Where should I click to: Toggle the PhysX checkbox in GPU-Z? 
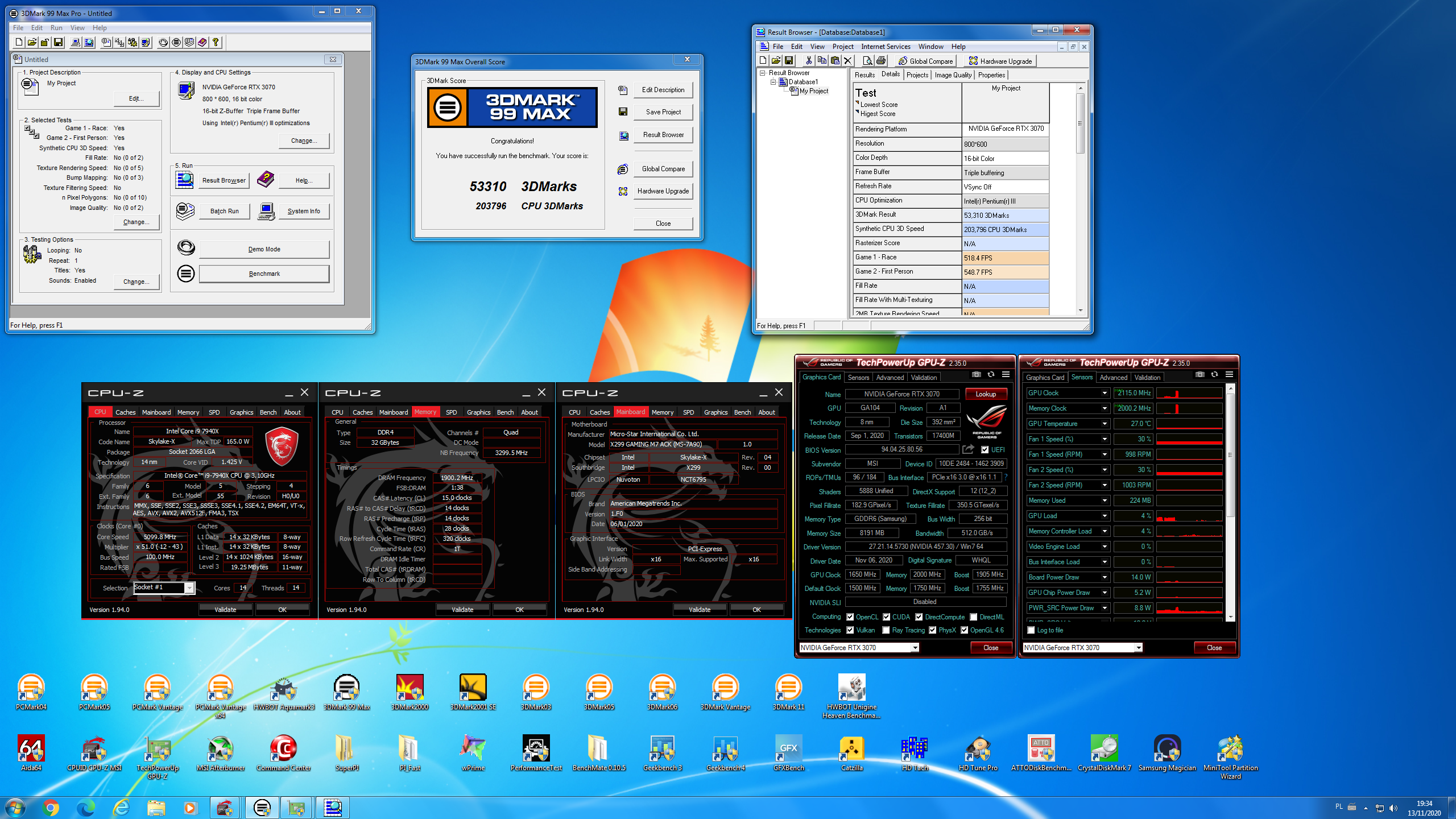tap(932, 630)
